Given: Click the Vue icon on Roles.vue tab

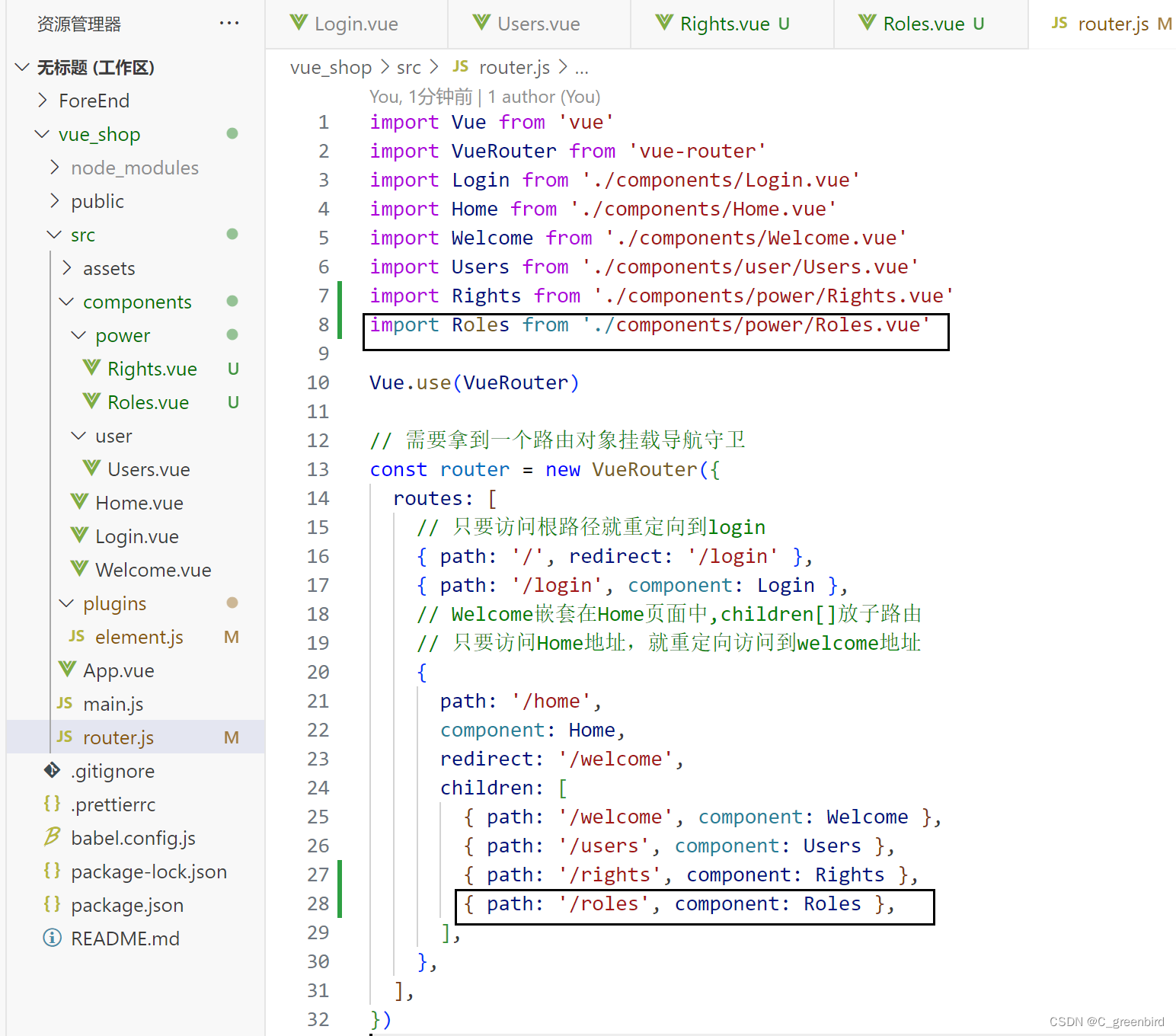Looking at the screenshot, I should [868, 23].
